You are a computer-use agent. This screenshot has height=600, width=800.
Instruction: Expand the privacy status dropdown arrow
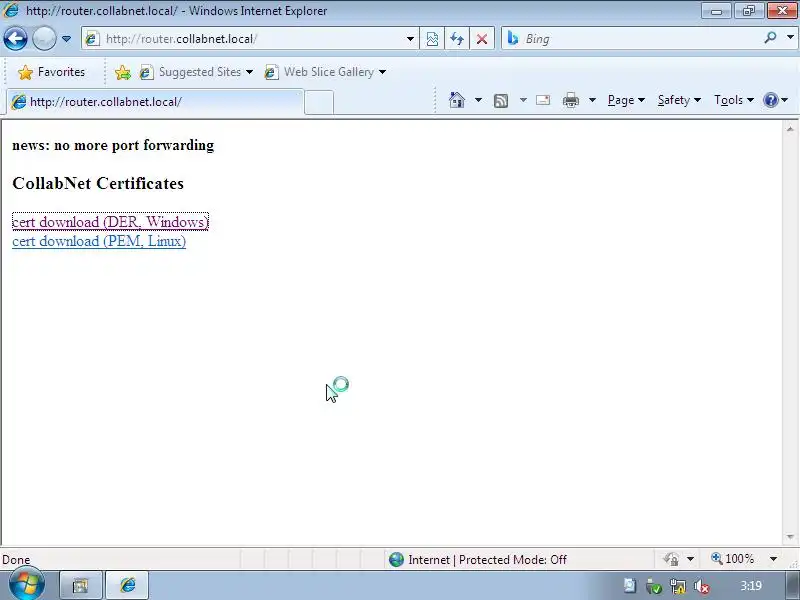(x=690, y=559)
